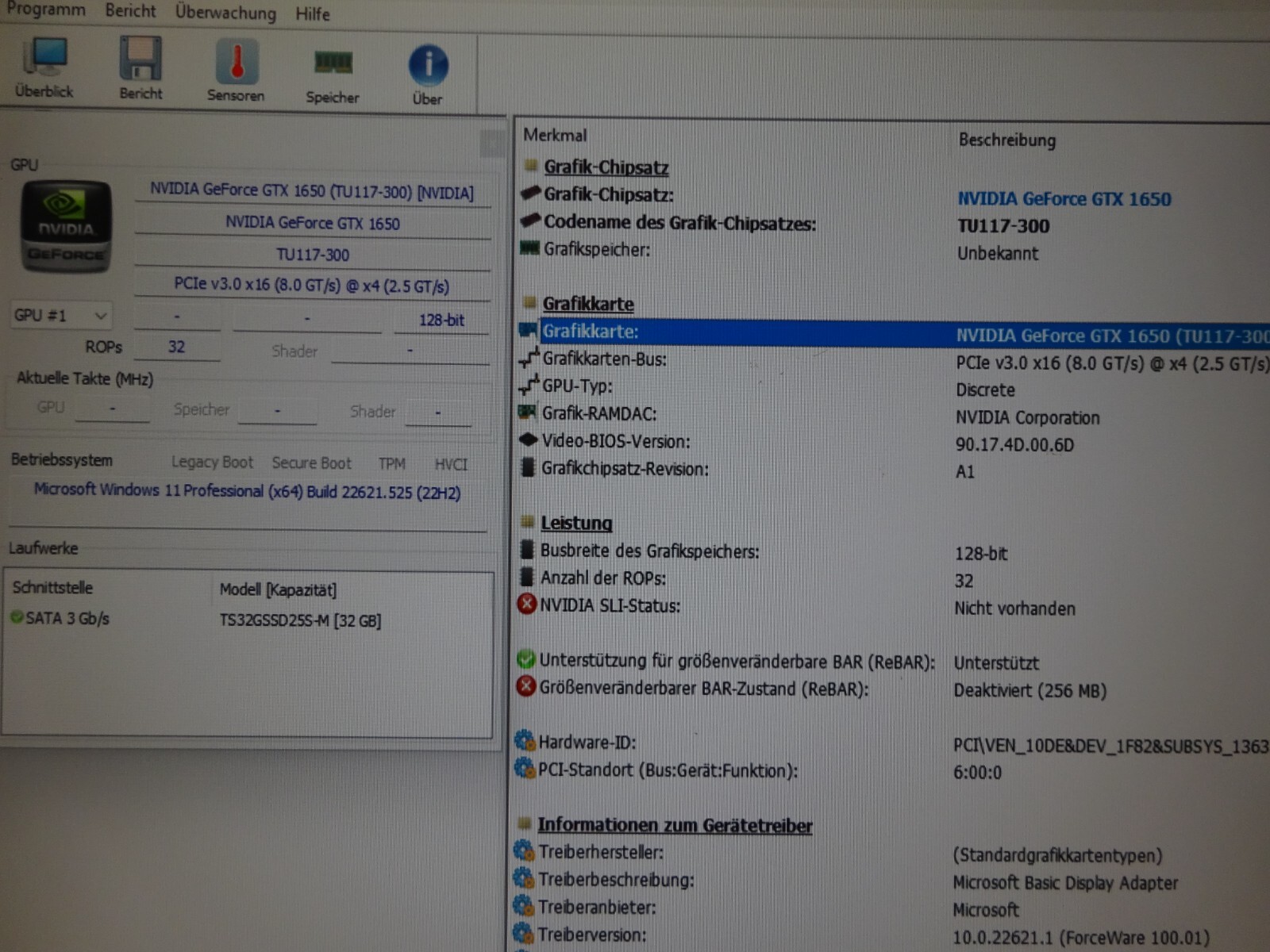Click the Leistung section header

pos(576,524)
